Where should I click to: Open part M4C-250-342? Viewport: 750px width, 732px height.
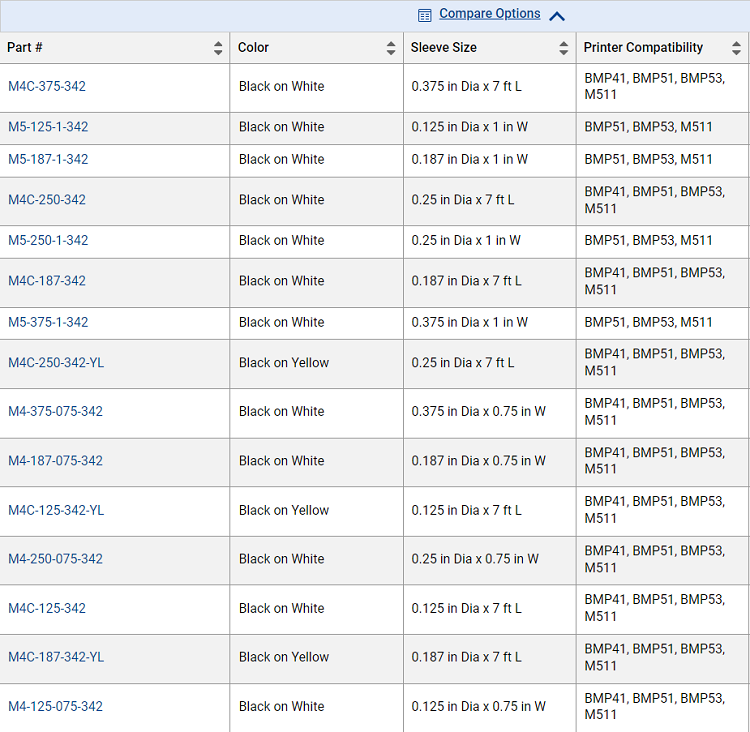(x=47, y=200)
